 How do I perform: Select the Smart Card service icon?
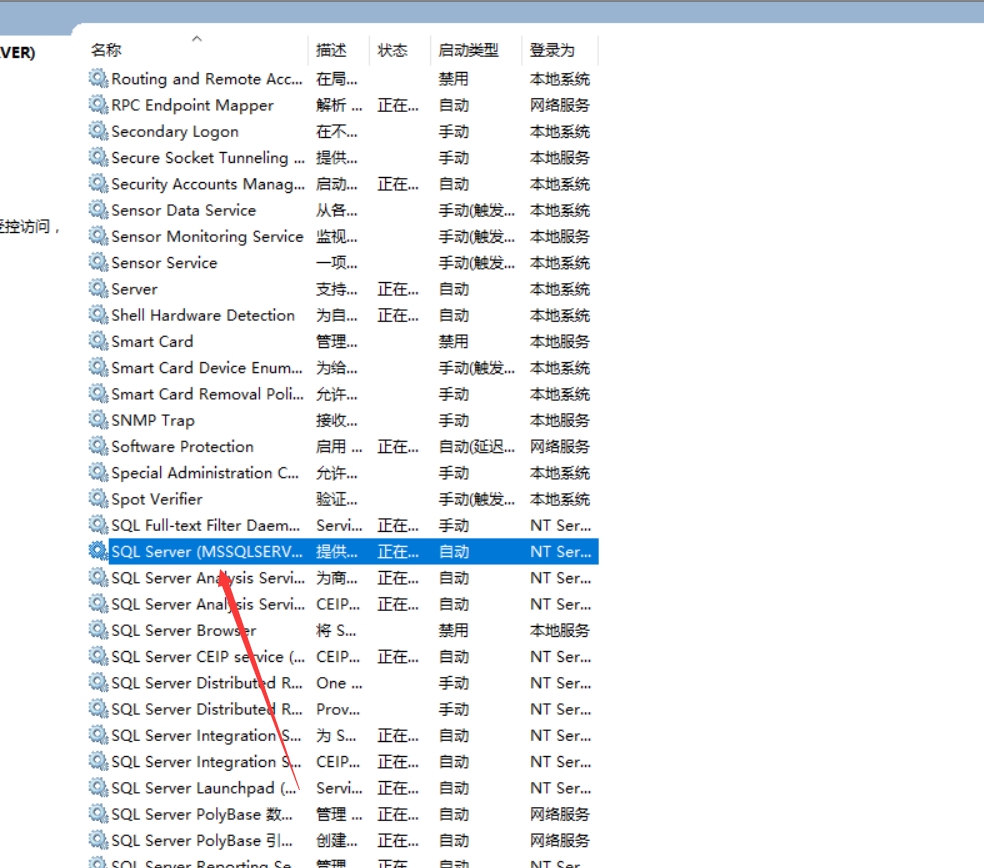[x=98, y=341]
